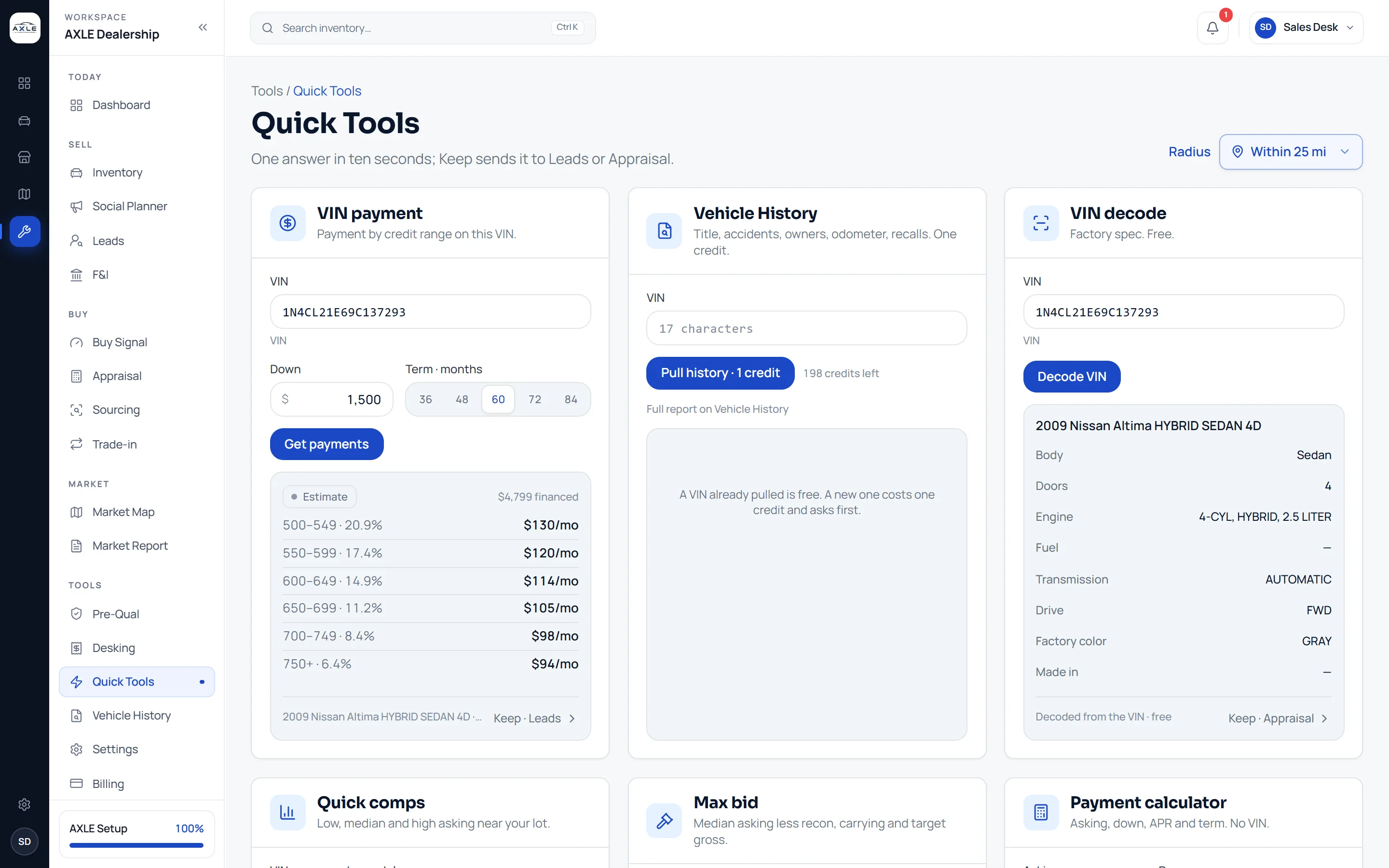This screenshot has height=868, width=1389.
Task: Open notifications bell
Action: 1212,27
